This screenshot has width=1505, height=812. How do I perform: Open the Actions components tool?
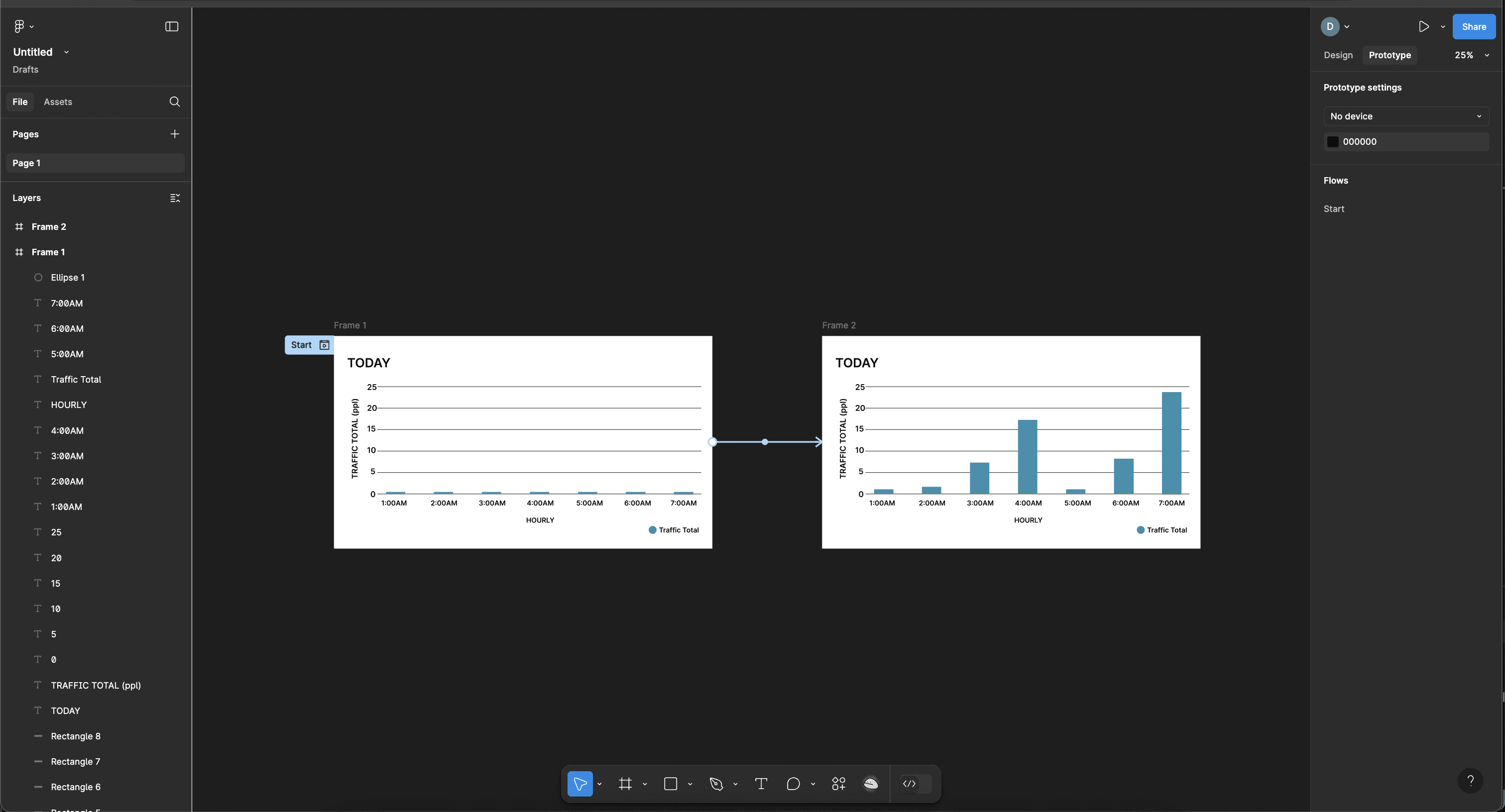pyautogui.click(x=839, y=784)
